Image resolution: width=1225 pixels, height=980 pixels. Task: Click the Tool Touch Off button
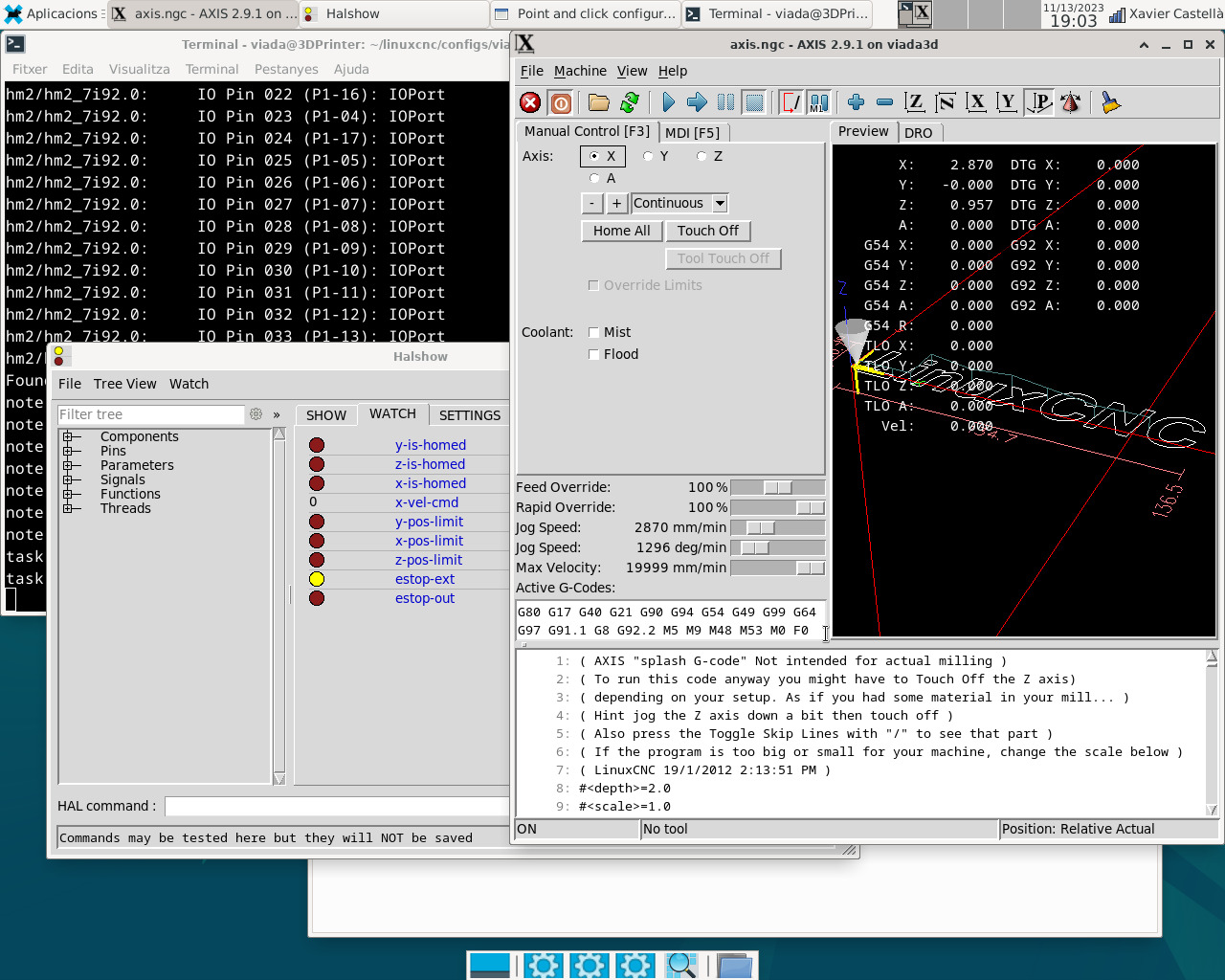click(x=724, y=258)
